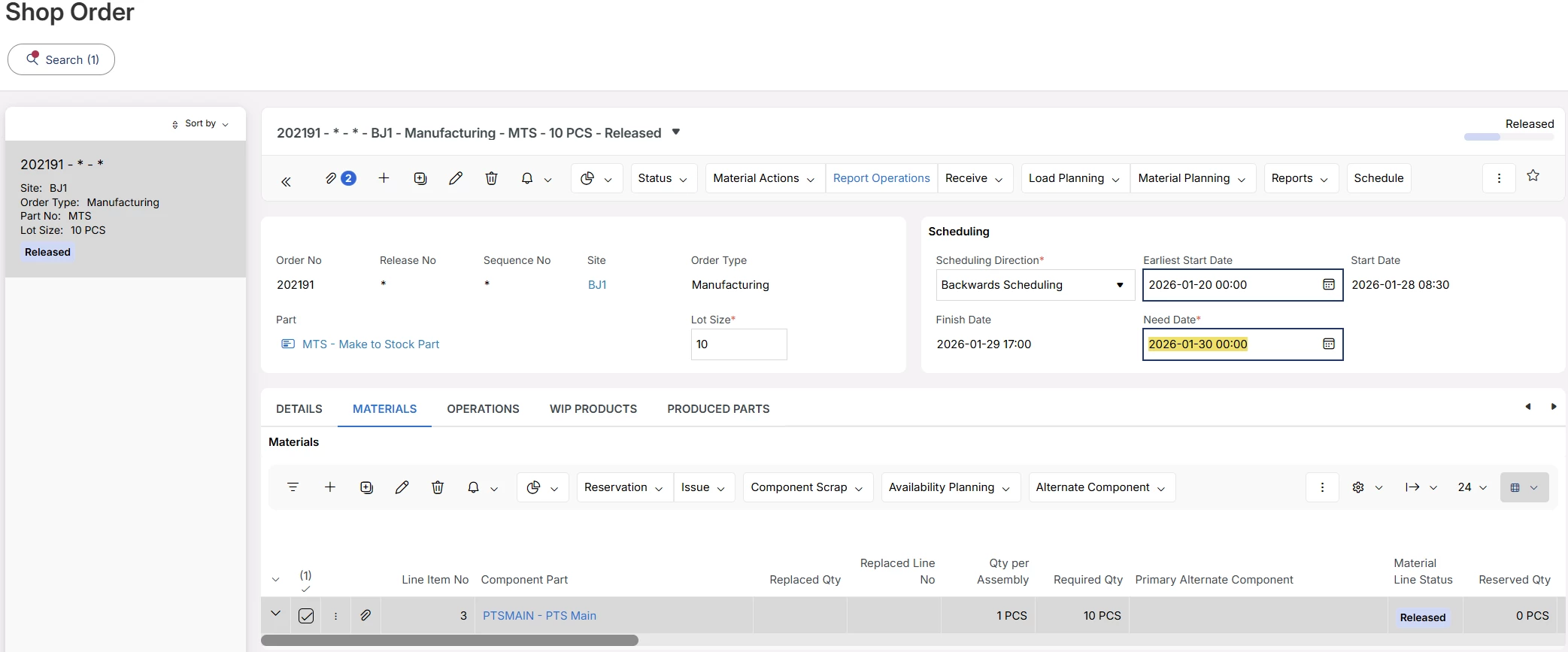Collapse the side list with double-chevron icon
The height and width of the screenshot is (652, 1568).
(286, 181)
